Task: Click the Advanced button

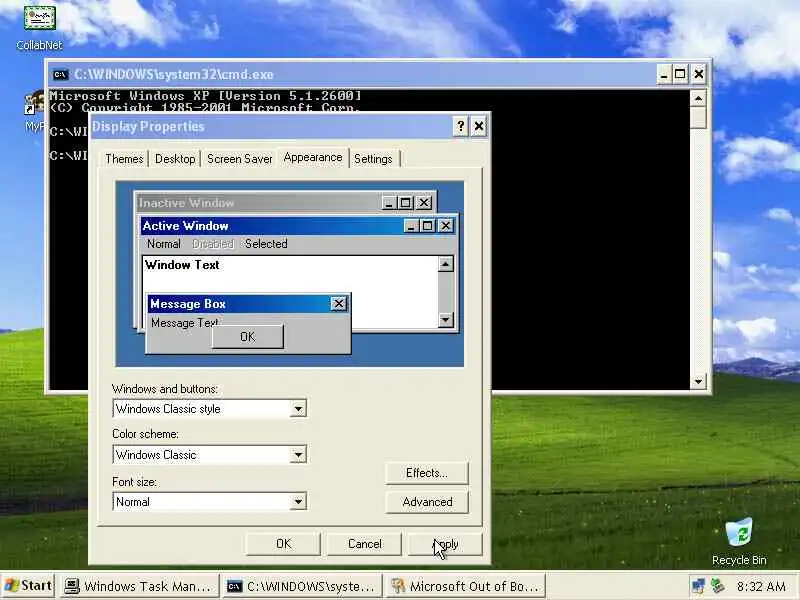Action: pyautogui.click(x=427, y=502)
